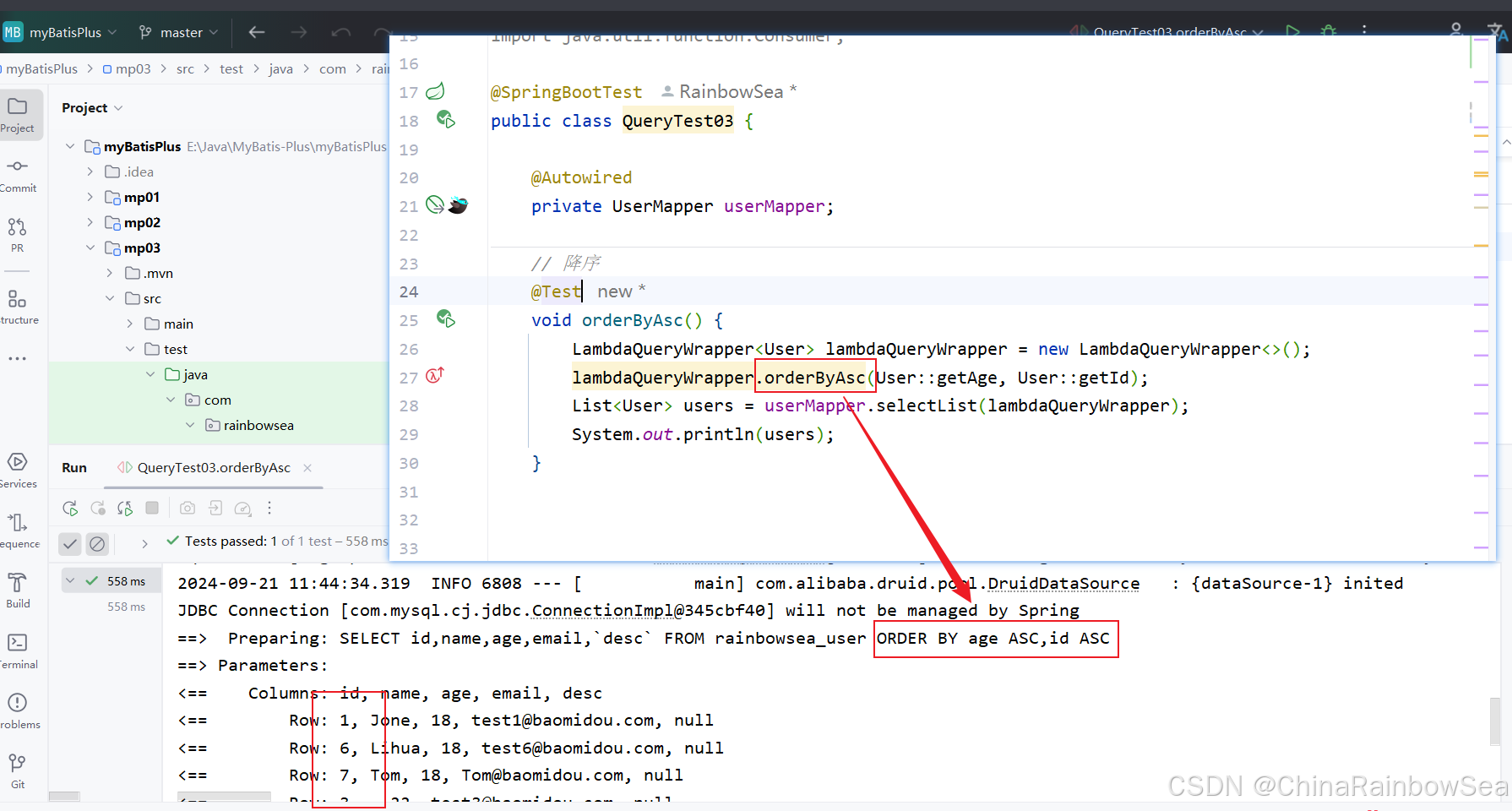Open the Project tool window
Viewport: 1512px width, 811px height.
point(17,115)
